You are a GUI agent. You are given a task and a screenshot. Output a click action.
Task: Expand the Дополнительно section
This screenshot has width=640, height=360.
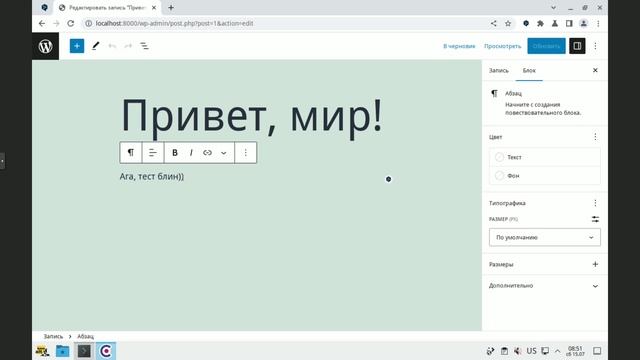pos(544,286)
